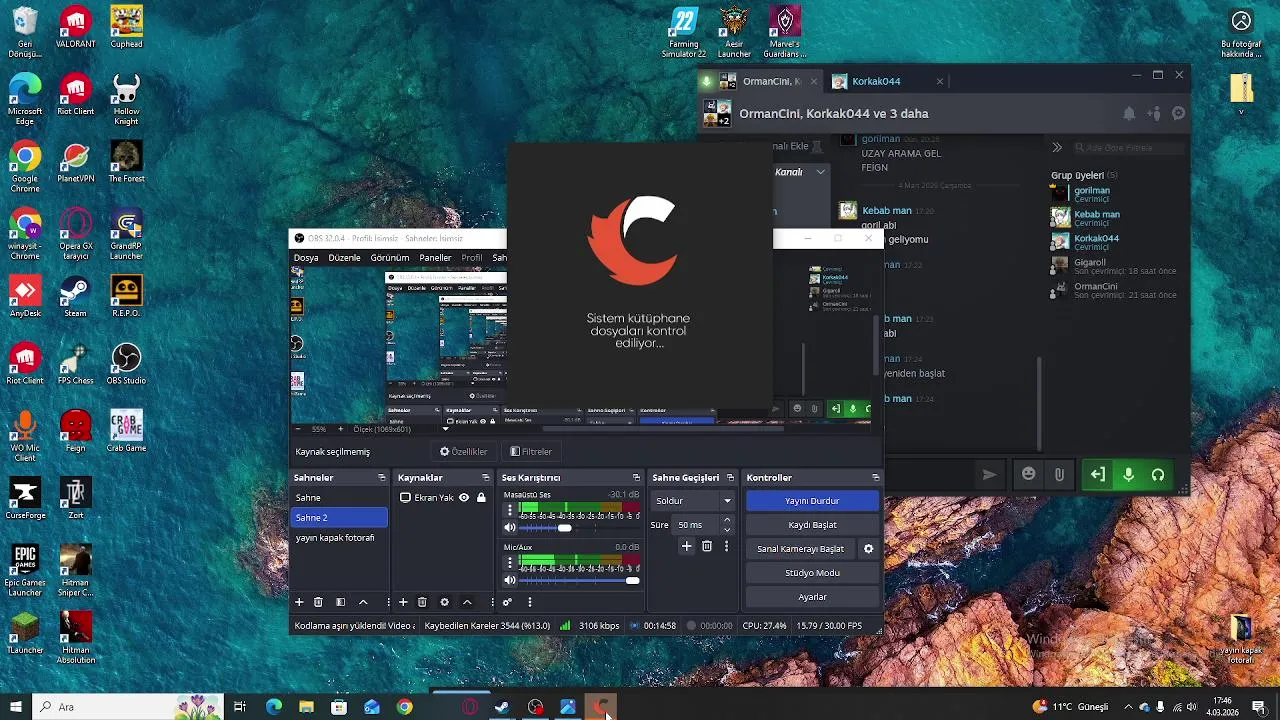
Task: Collapse Steam chat member list chevrons
Action: (x=1057, y=147)
